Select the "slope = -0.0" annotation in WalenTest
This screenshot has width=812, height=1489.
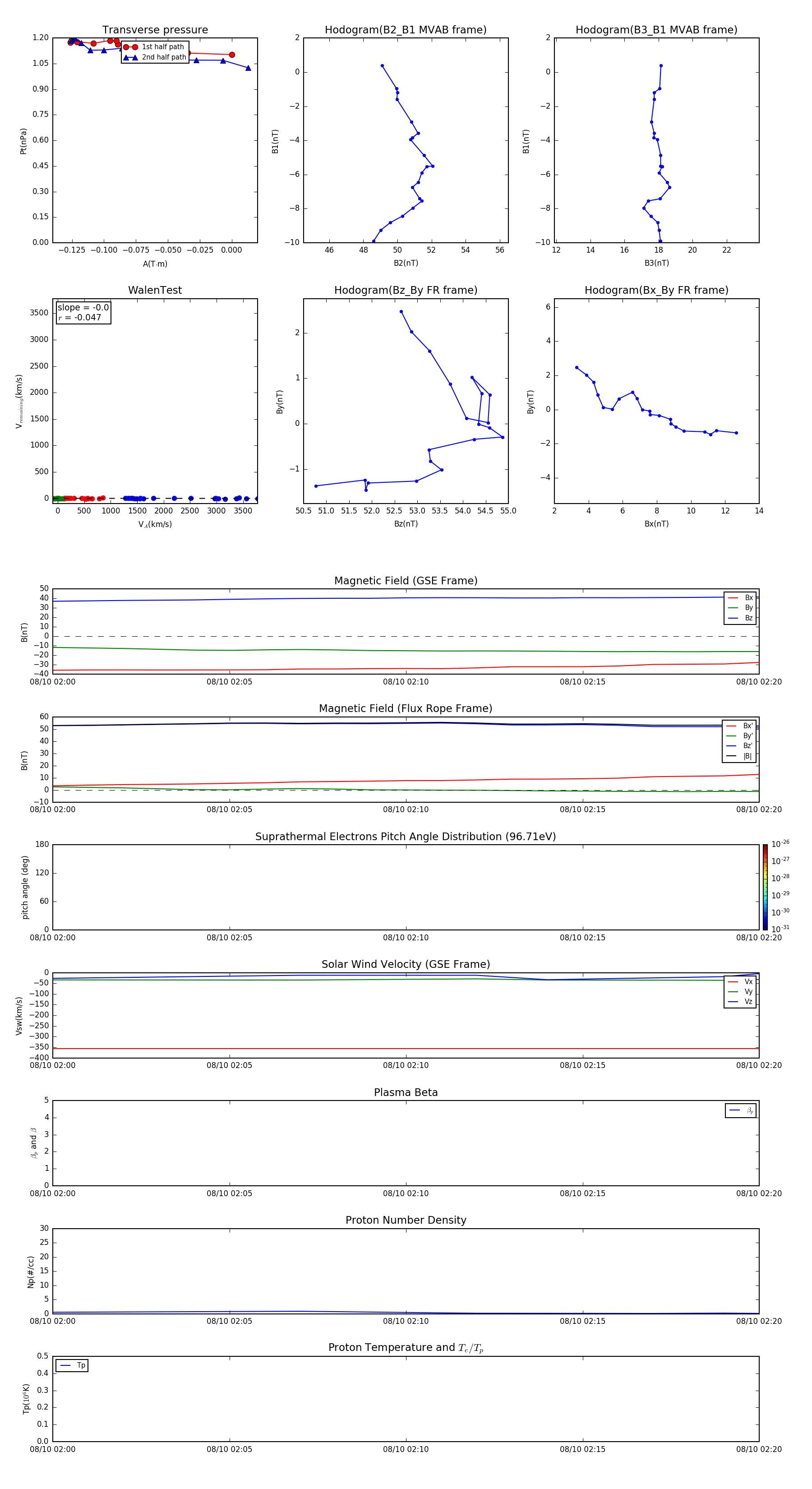coord(83,308)
